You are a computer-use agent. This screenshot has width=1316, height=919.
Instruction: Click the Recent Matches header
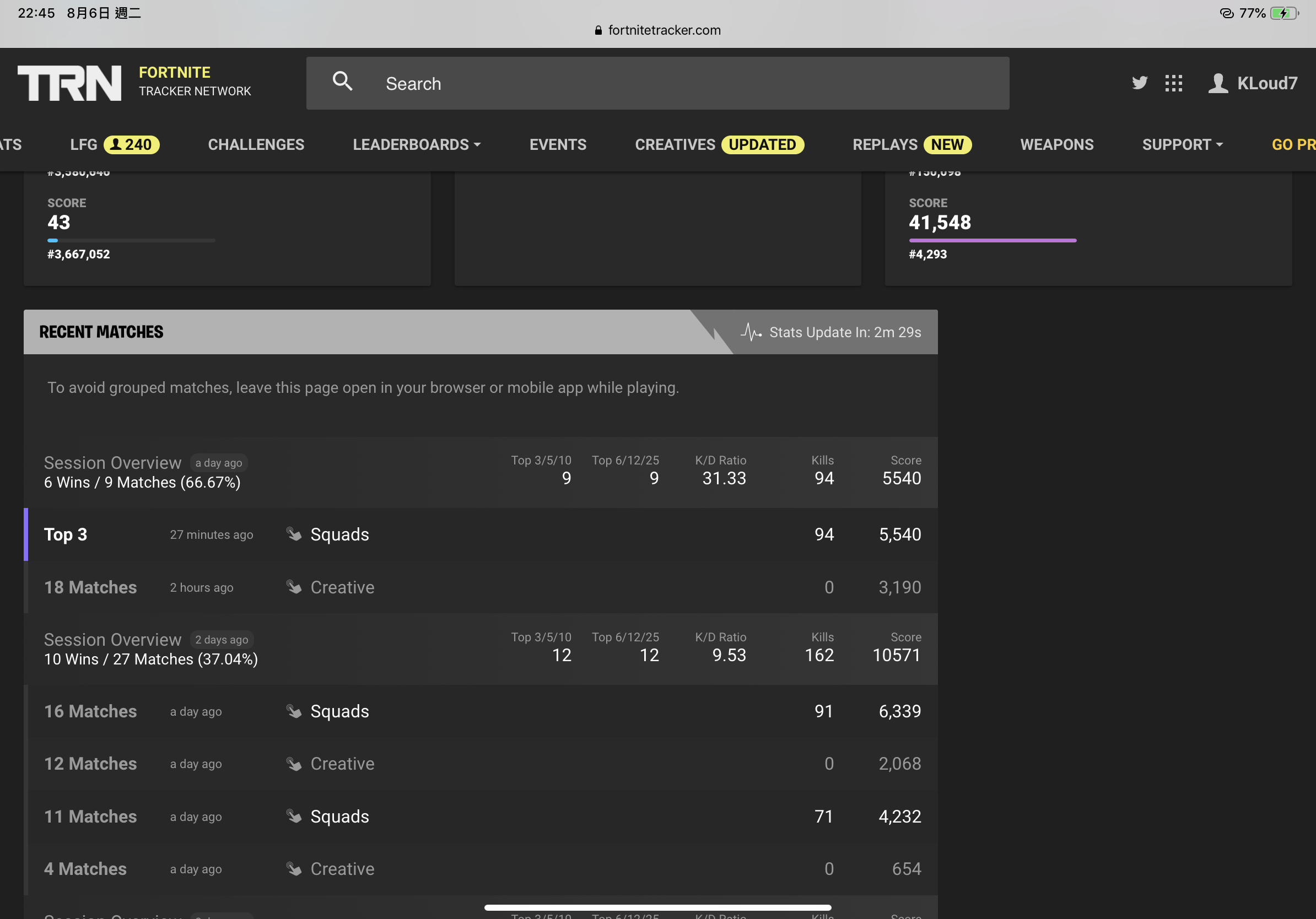pos(101,332)
